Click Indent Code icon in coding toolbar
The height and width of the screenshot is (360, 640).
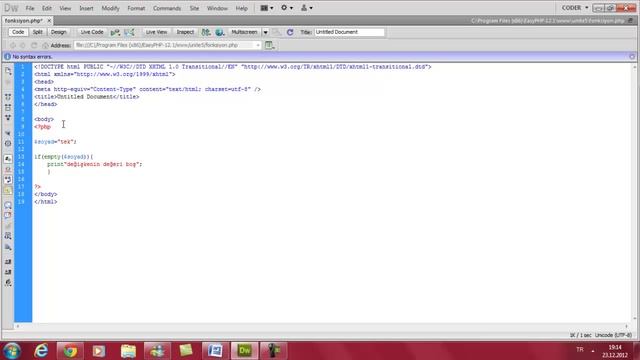click(x=8, y=262)
